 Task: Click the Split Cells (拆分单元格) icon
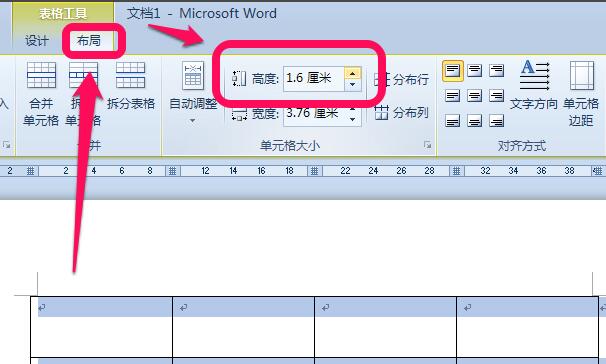coord(83,75)
